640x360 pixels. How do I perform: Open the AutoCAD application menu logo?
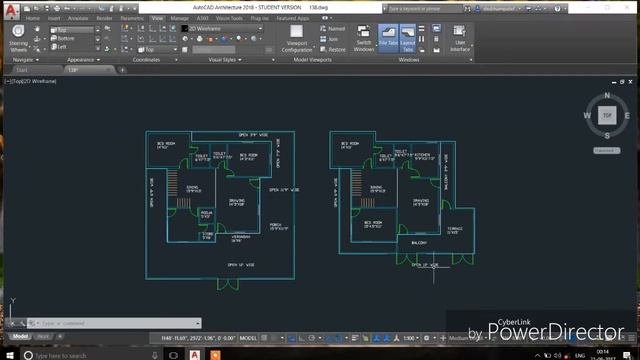(x=11, y=11)
